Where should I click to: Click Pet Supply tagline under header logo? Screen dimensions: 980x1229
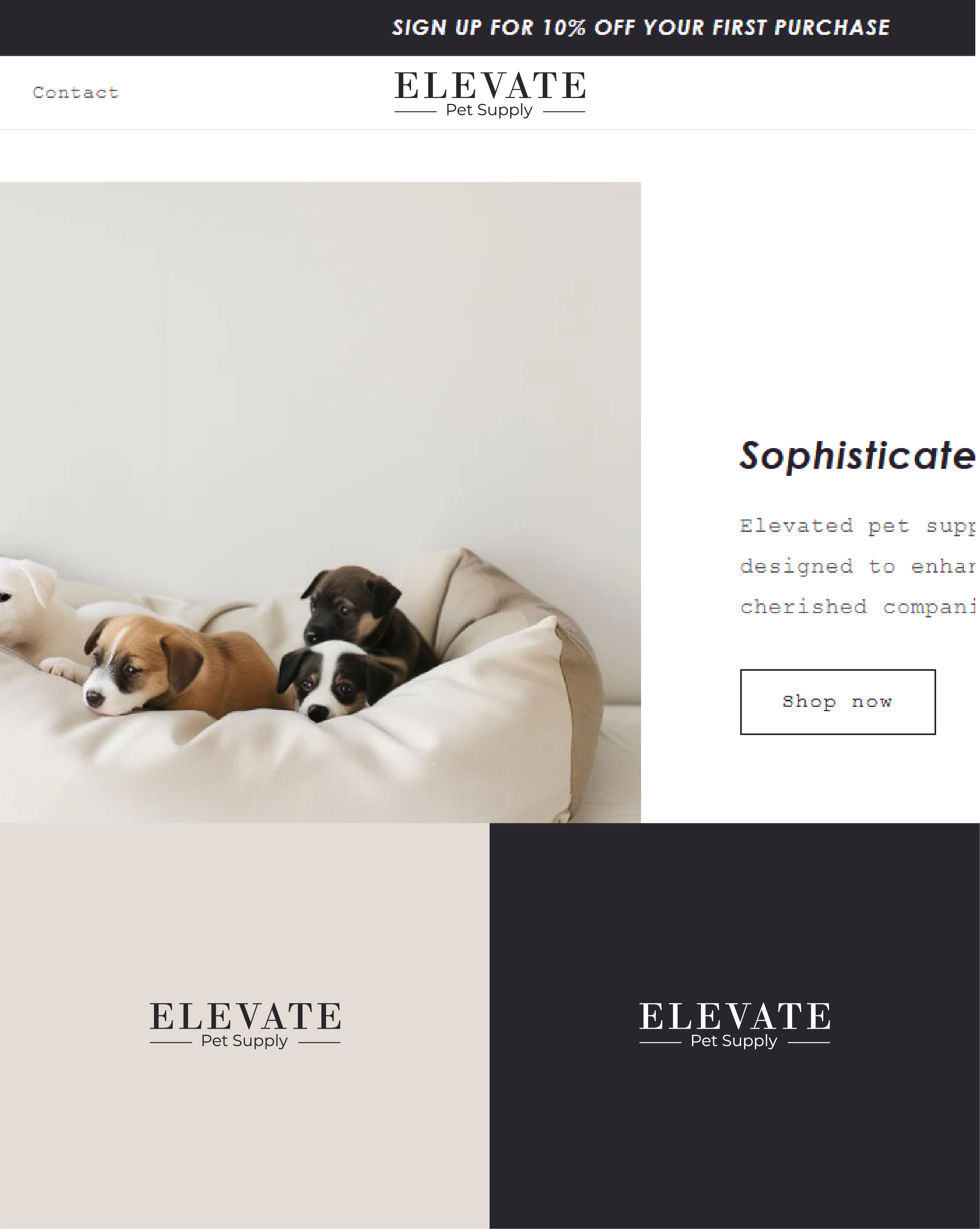489,110
